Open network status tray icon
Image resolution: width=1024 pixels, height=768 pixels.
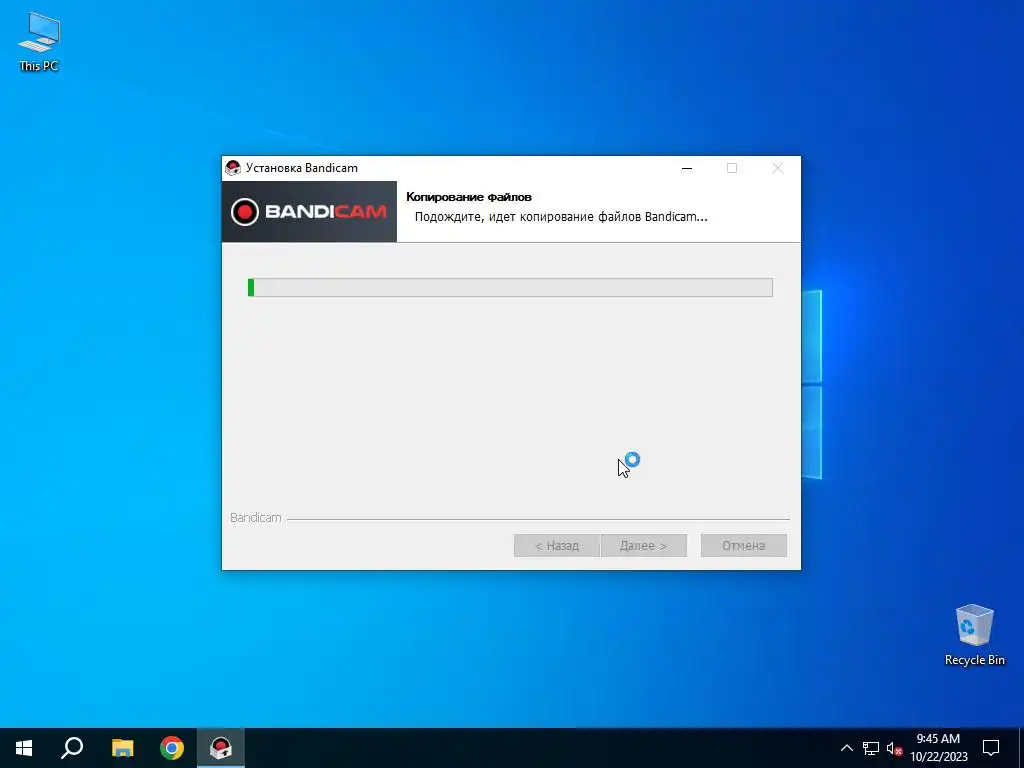point(871,748)
